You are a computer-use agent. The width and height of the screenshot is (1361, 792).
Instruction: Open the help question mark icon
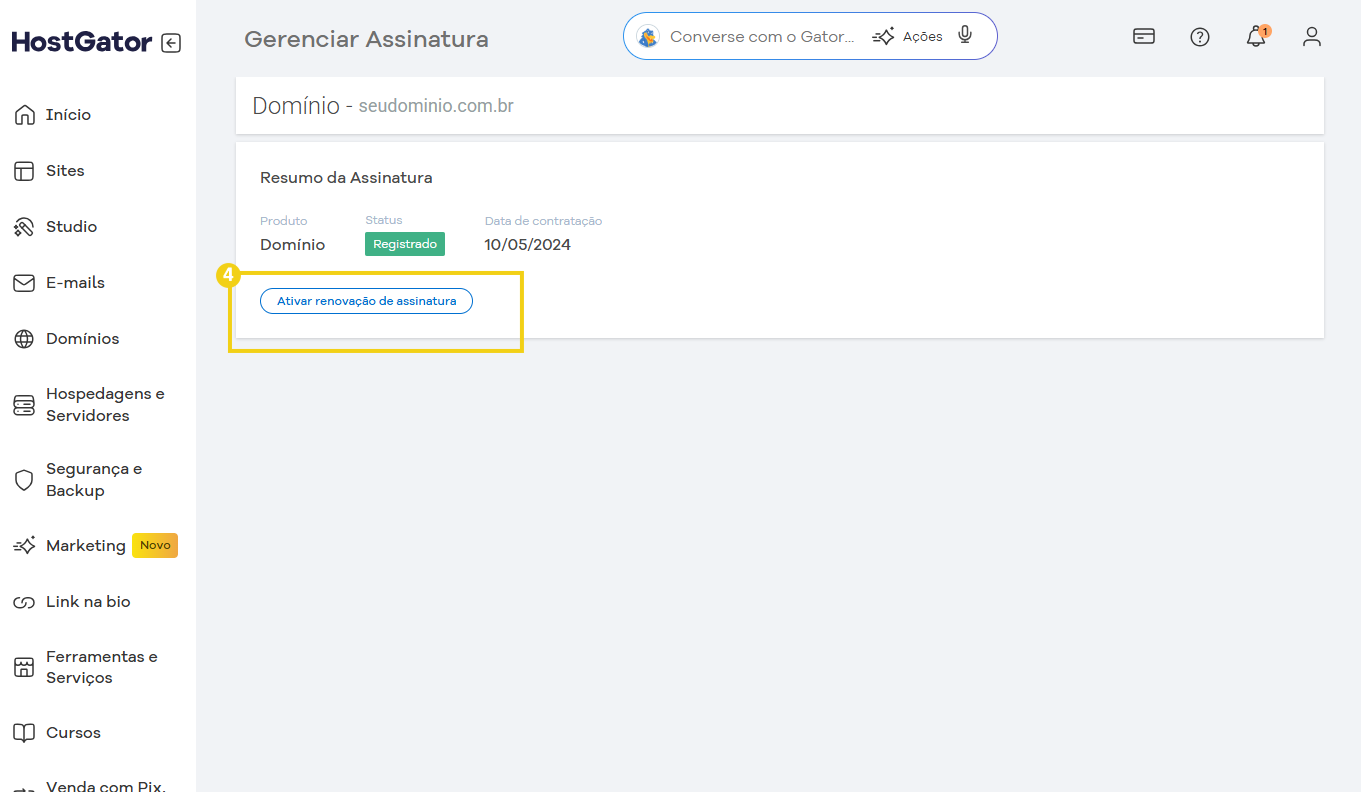click(x=1200, y=37)
